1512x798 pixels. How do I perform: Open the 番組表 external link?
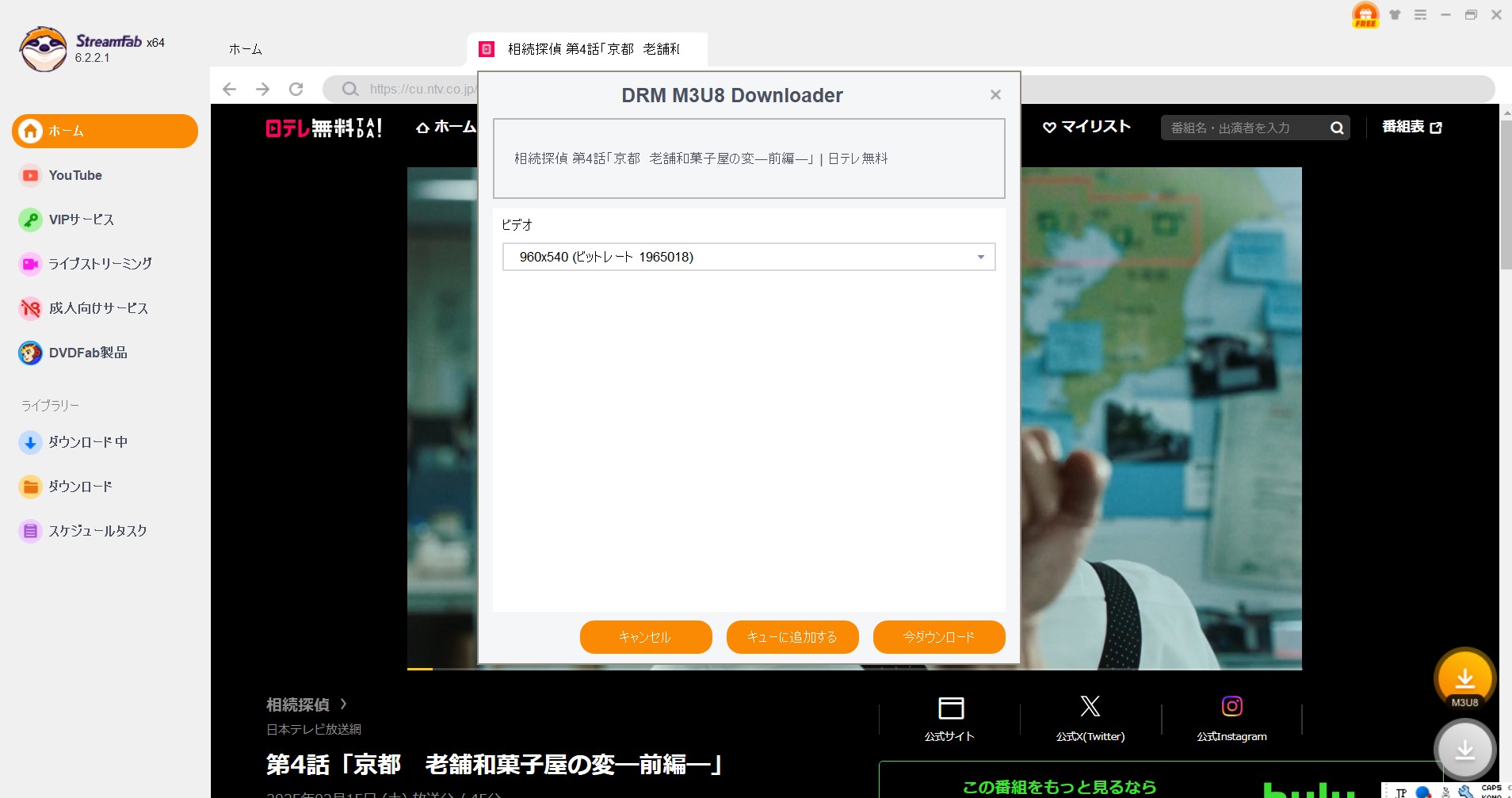tap(1412, 127)
